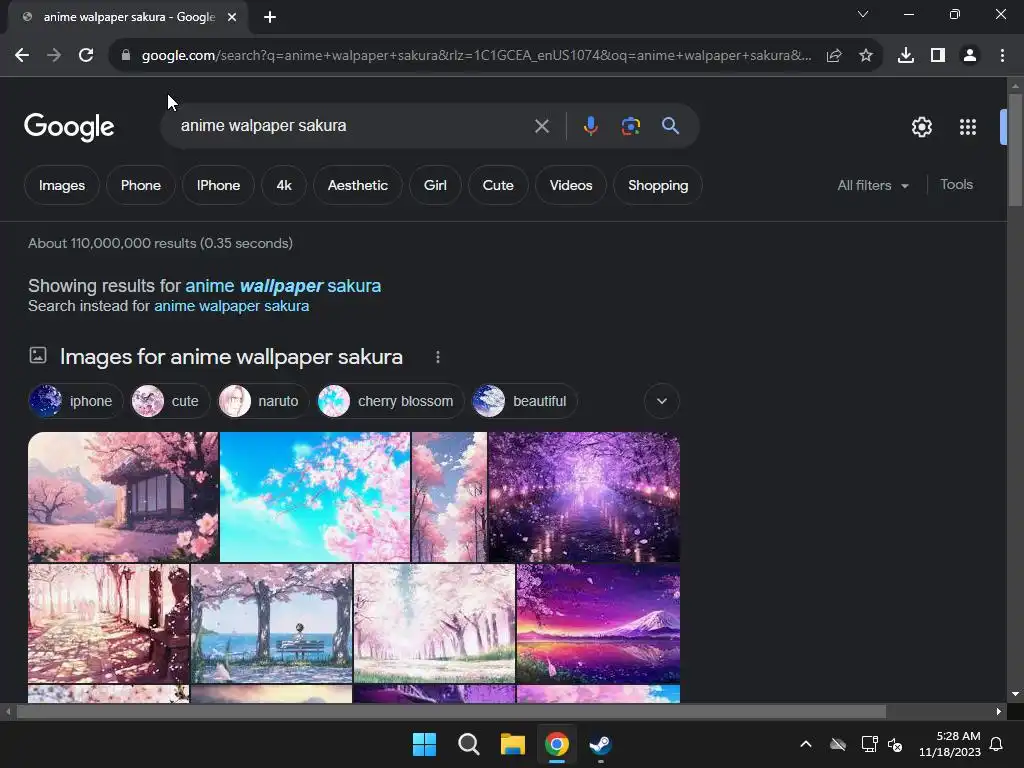Click the muted volume tray icon

coord(895,744)
